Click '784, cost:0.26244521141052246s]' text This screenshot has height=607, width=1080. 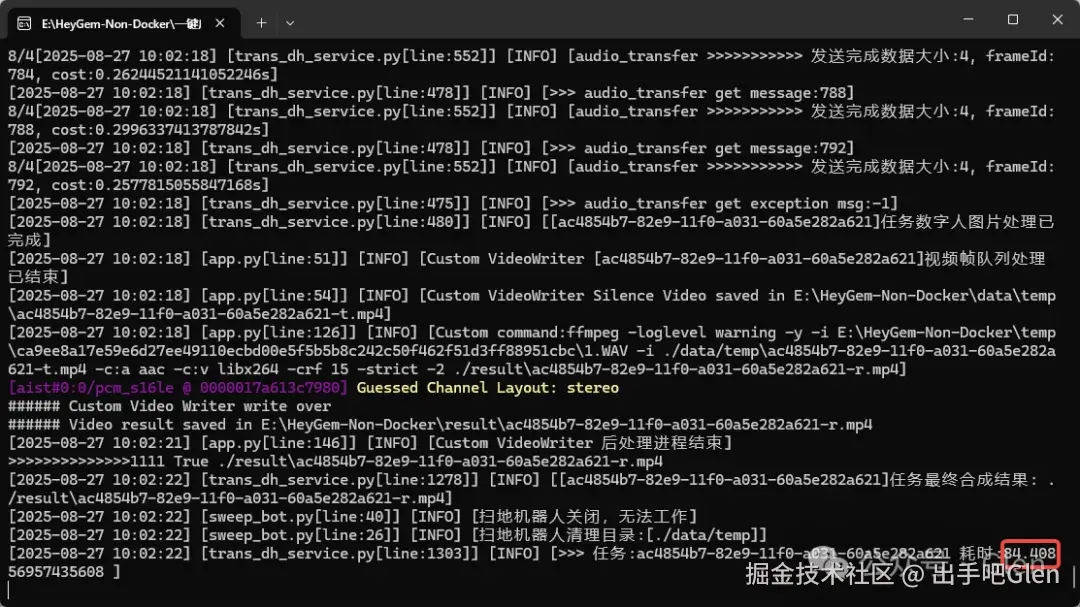143,74
